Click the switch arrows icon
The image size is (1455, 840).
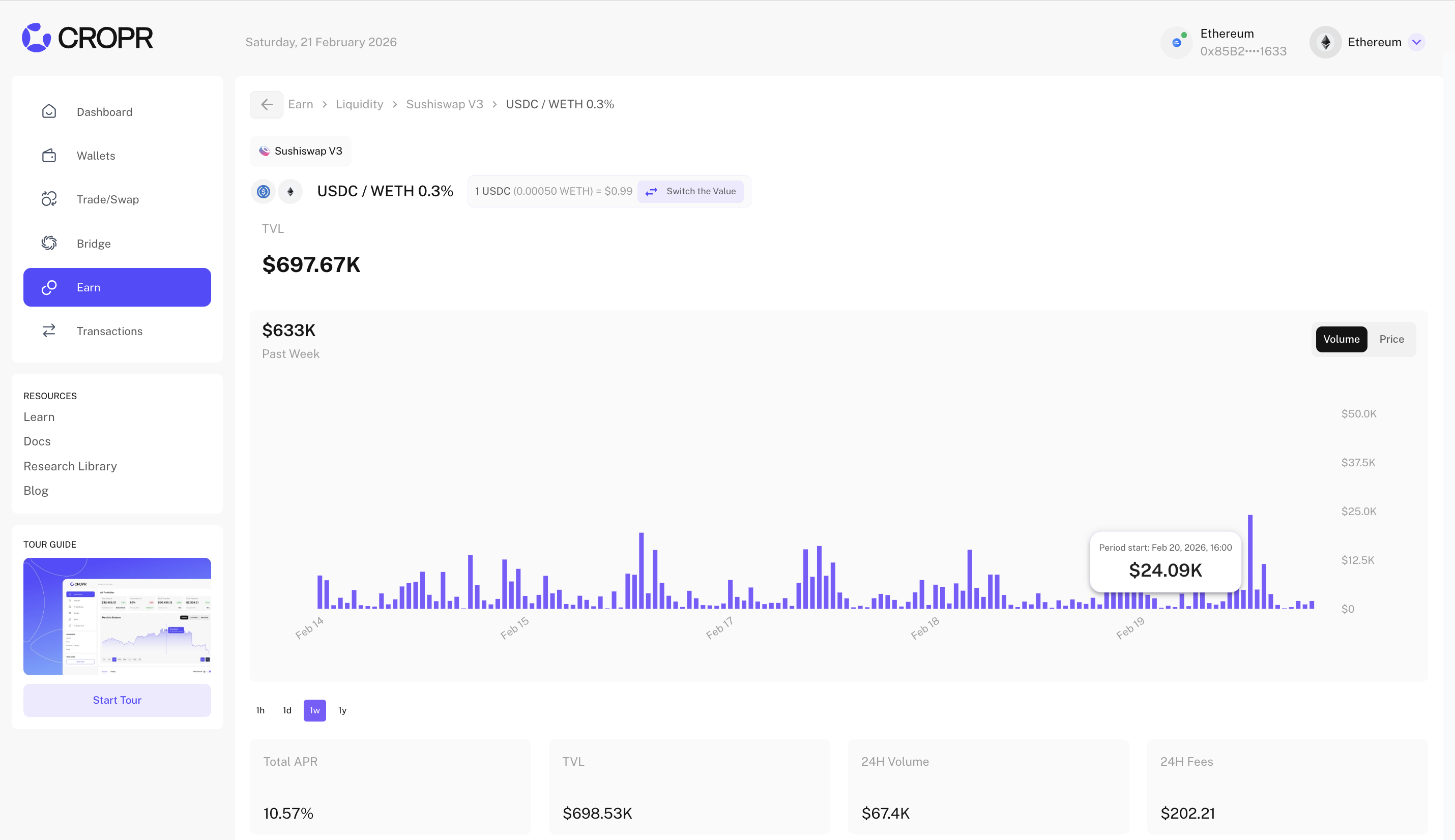(651, 192)
